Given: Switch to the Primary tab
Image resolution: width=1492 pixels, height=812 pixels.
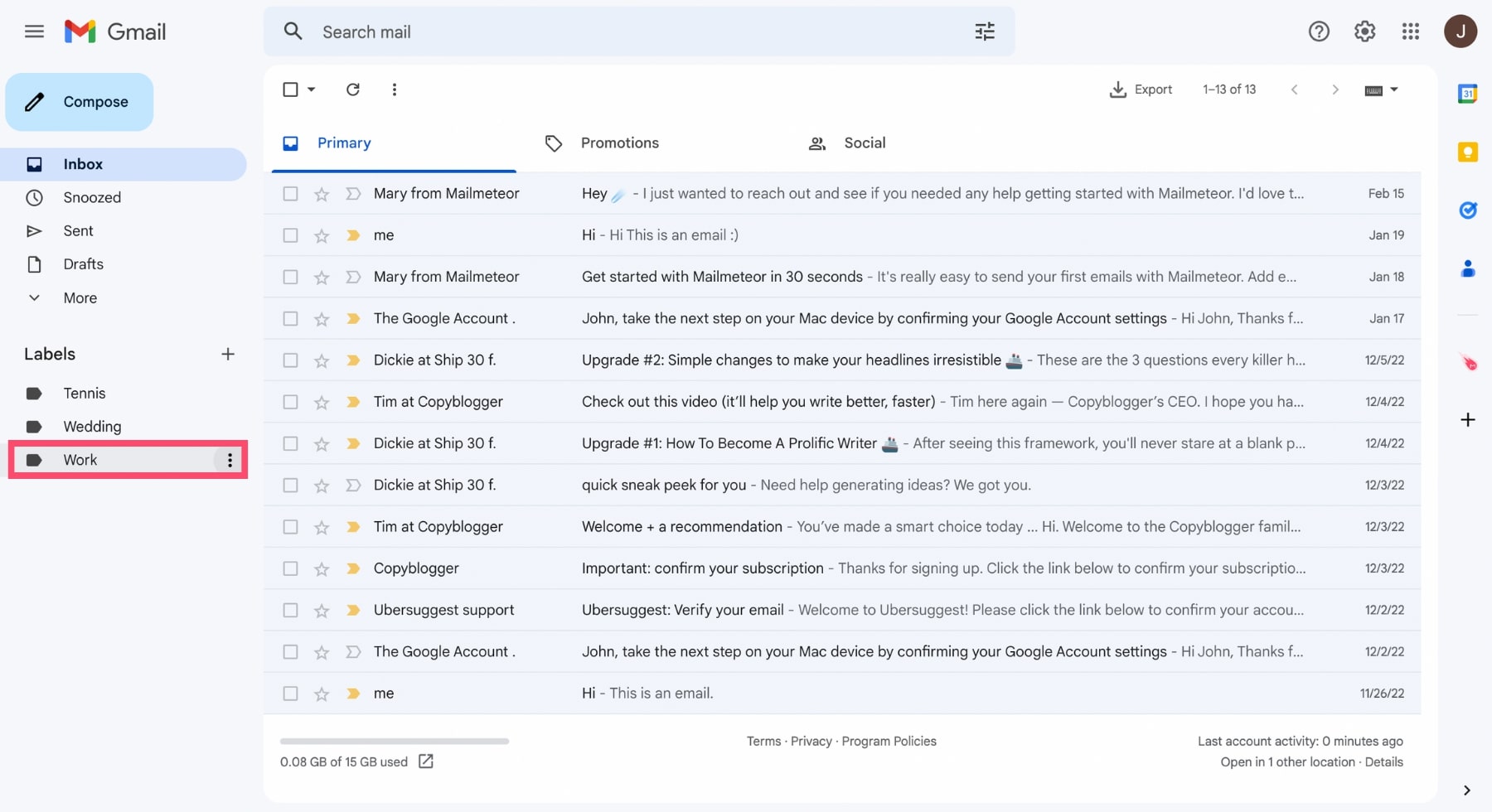Looking at the screenshot, I should coord(394,143).
